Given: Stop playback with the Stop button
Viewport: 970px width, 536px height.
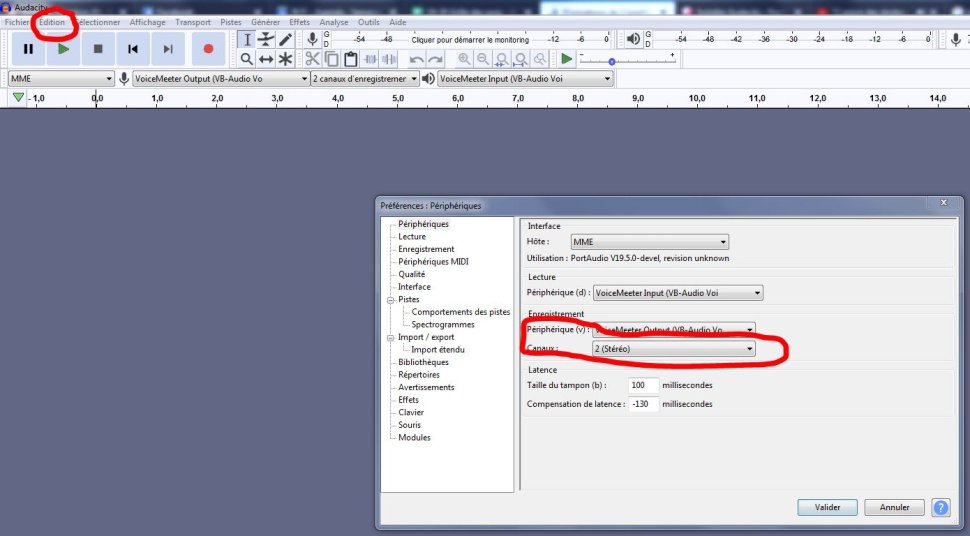Looking at the screenshot, I should coord(98,49).
